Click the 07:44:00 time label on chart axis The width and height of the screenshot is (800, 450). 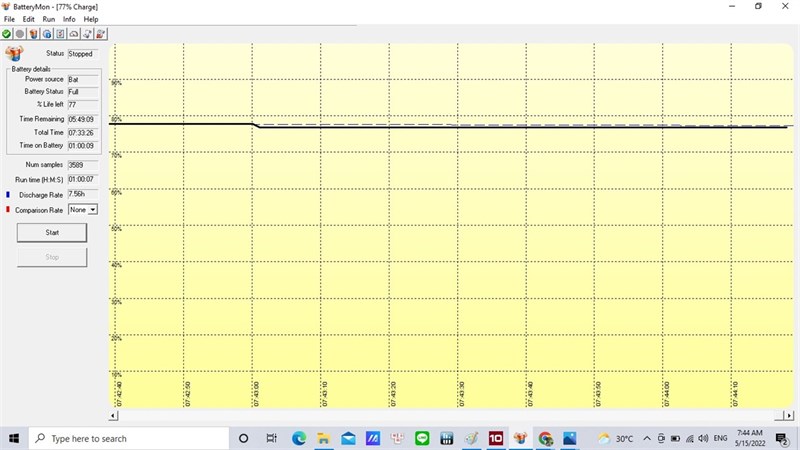tap(667, 394)
